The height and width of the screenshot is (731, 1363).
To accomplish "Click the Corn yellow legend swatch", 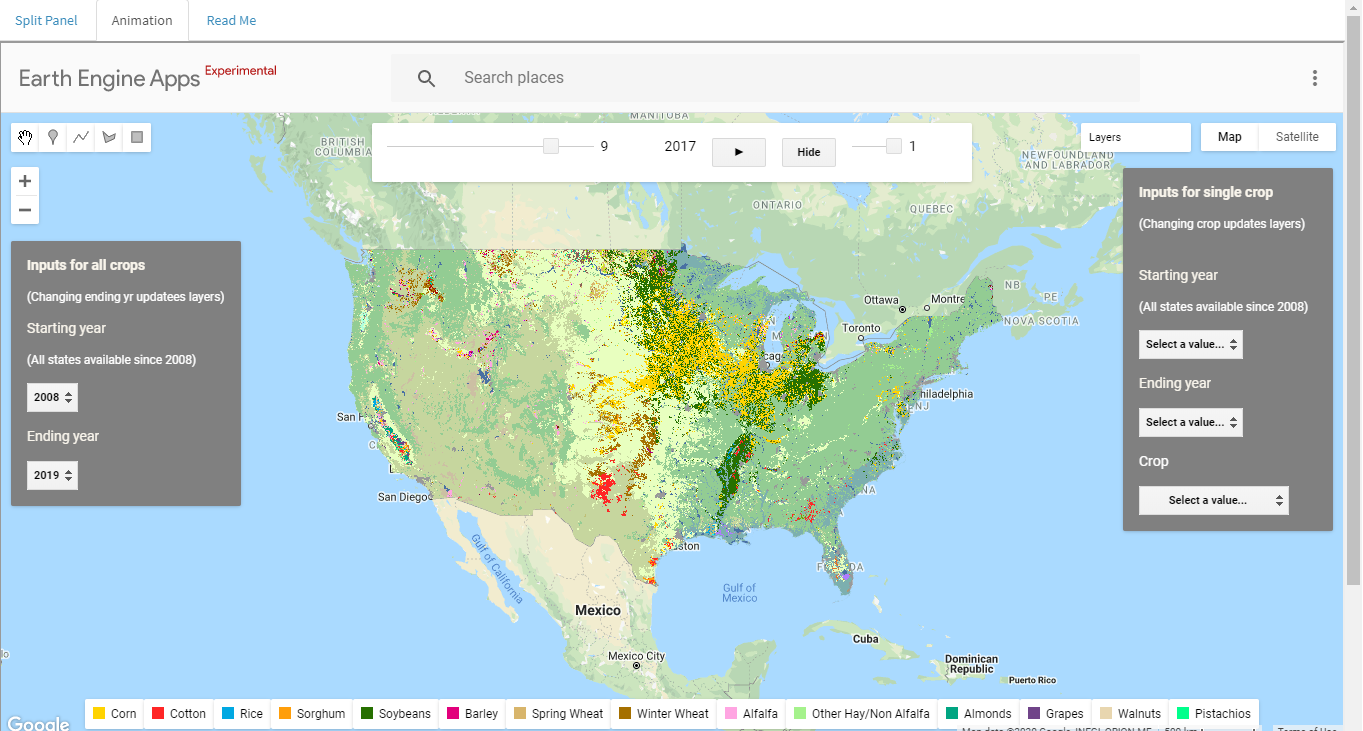I will (99, 713).
